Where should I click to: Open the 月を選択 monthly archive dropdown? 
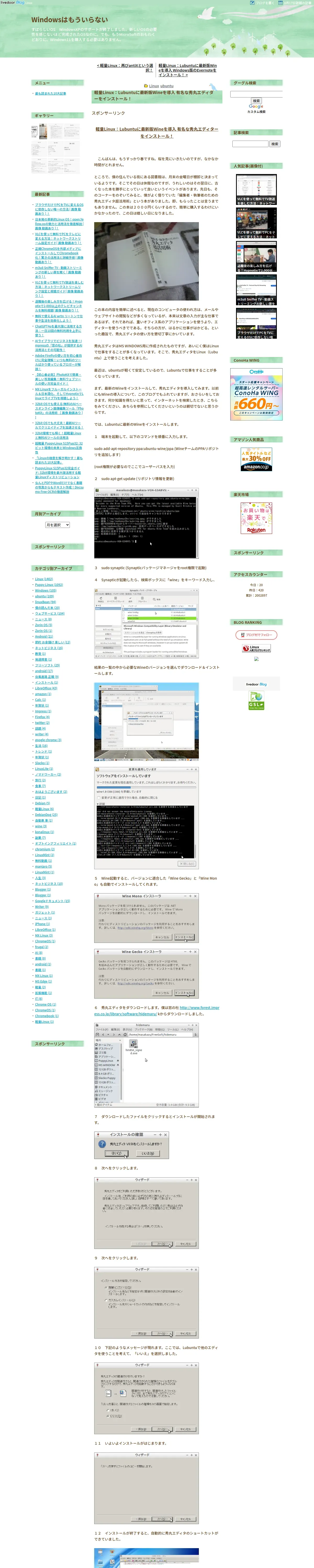tap(57, 525)
